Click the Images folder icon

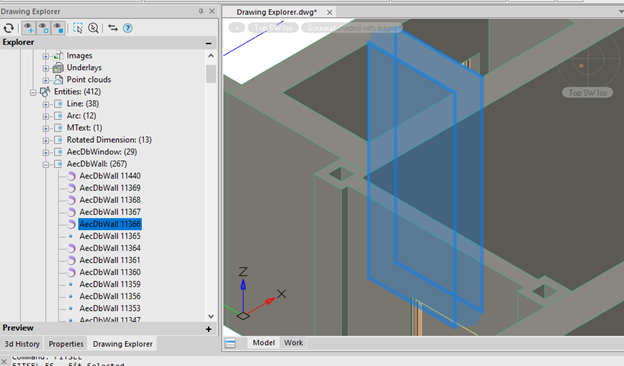click(58, 56)
